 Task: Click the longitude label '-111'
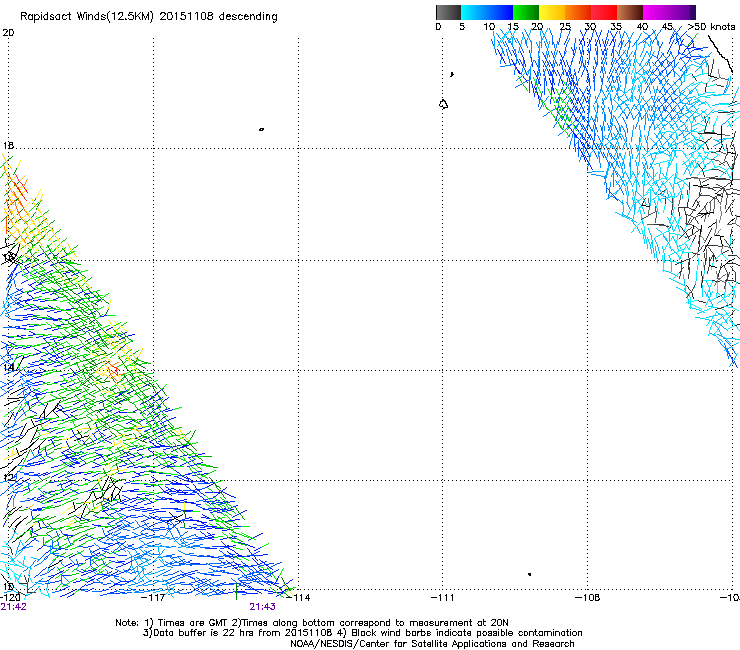pos(443,597)
